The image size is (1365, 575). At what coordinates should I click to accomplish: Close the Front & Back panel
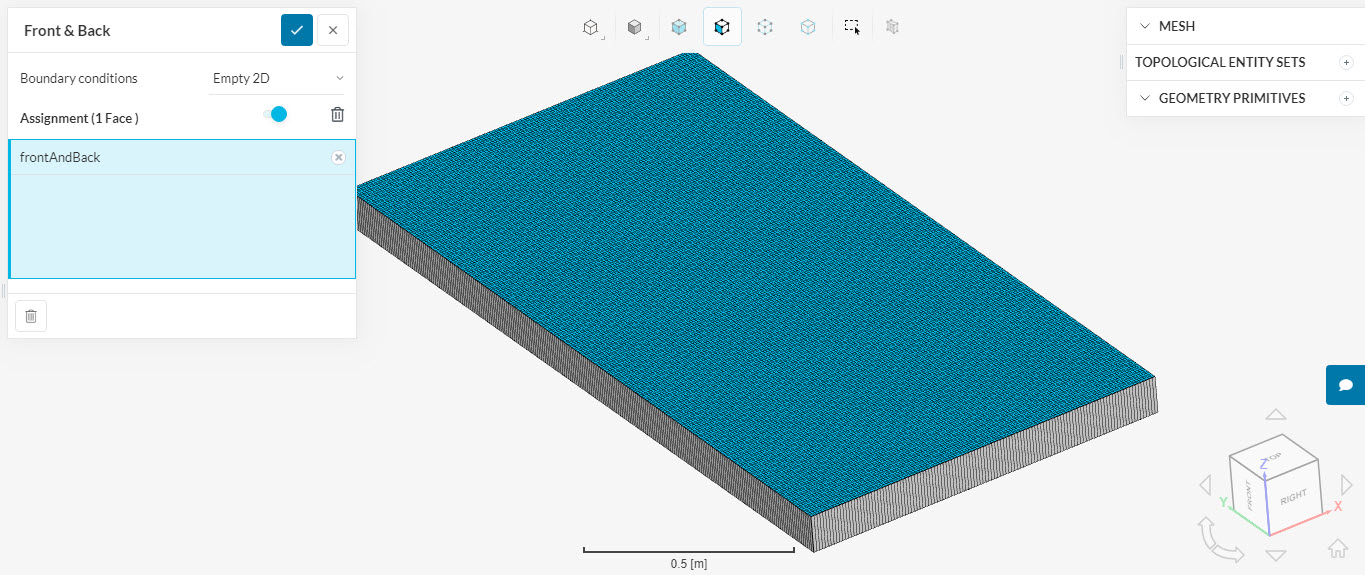click(x=333, y=30)
